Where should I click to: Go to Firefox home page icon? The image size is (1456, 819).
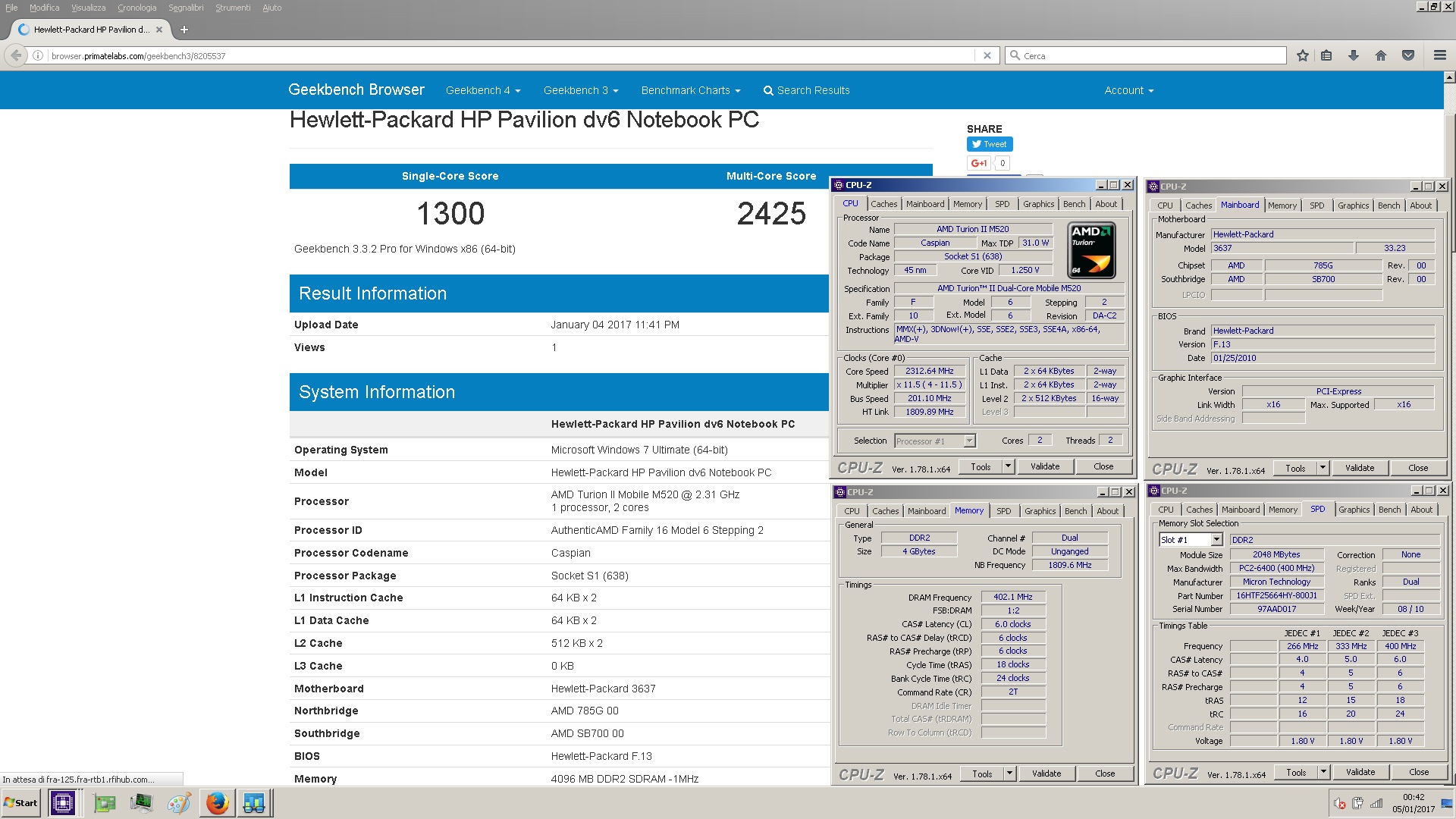pos(1381,55)
